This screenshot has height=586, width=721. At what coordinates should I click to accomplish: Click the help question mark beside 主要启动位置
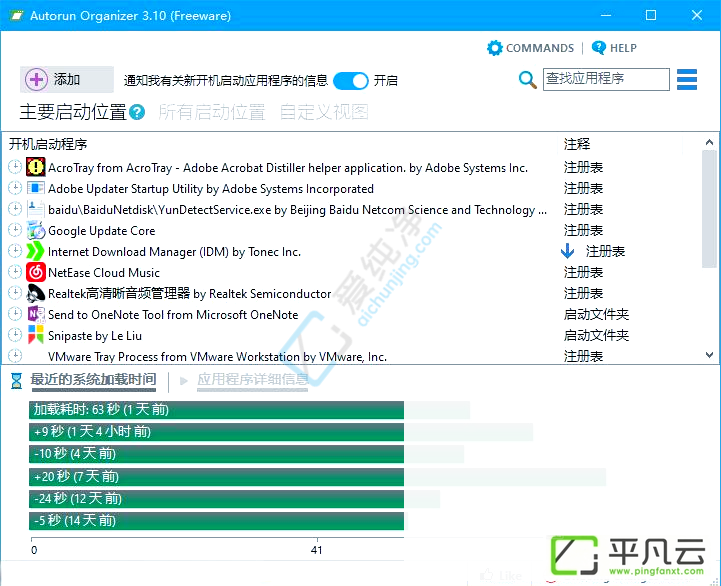(x=137, y=112)
